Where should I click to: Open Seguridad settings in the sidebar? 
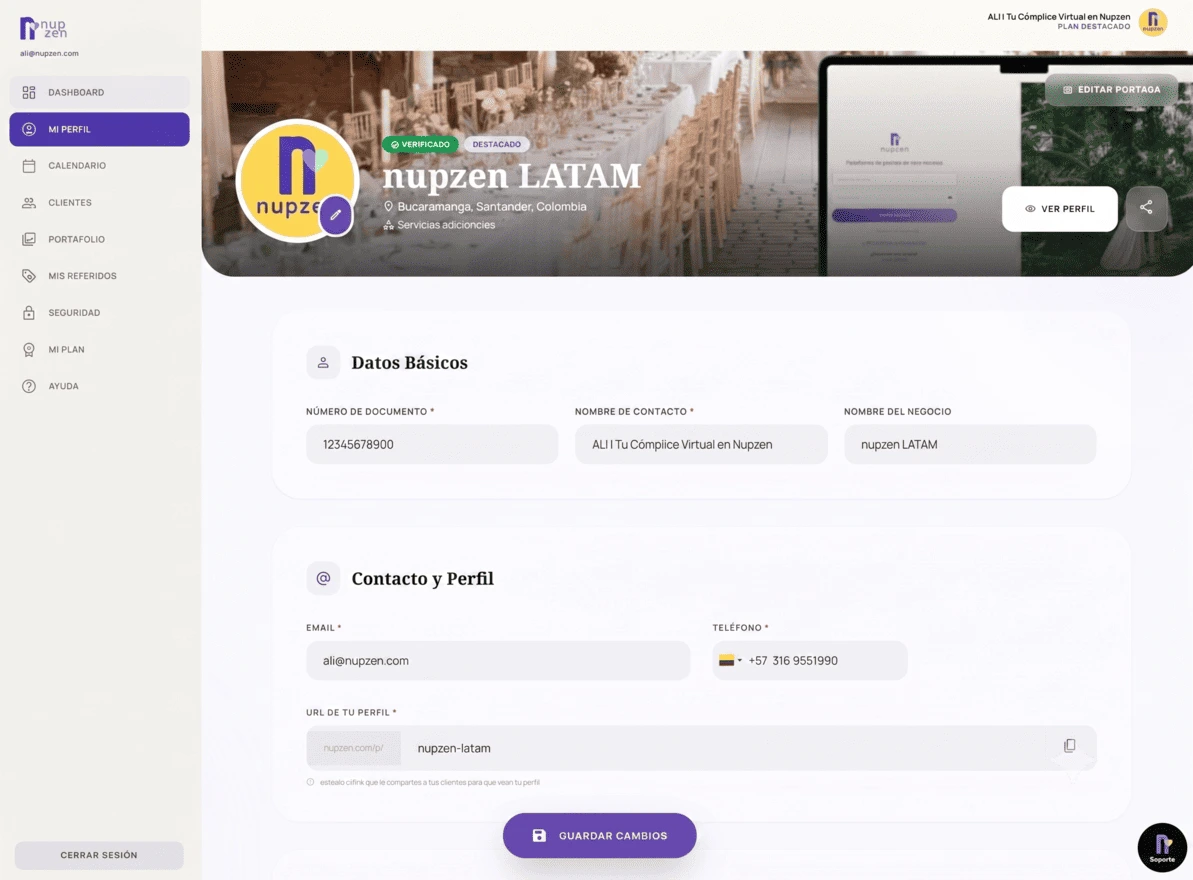click(x=99, y=313)
